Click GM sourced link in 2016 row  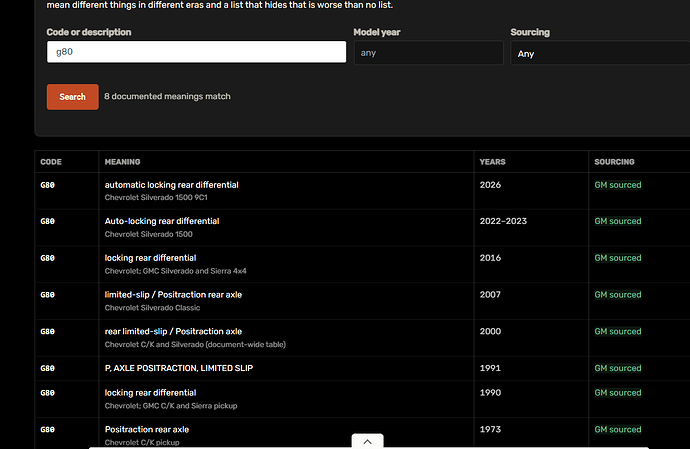pos(618,258)
